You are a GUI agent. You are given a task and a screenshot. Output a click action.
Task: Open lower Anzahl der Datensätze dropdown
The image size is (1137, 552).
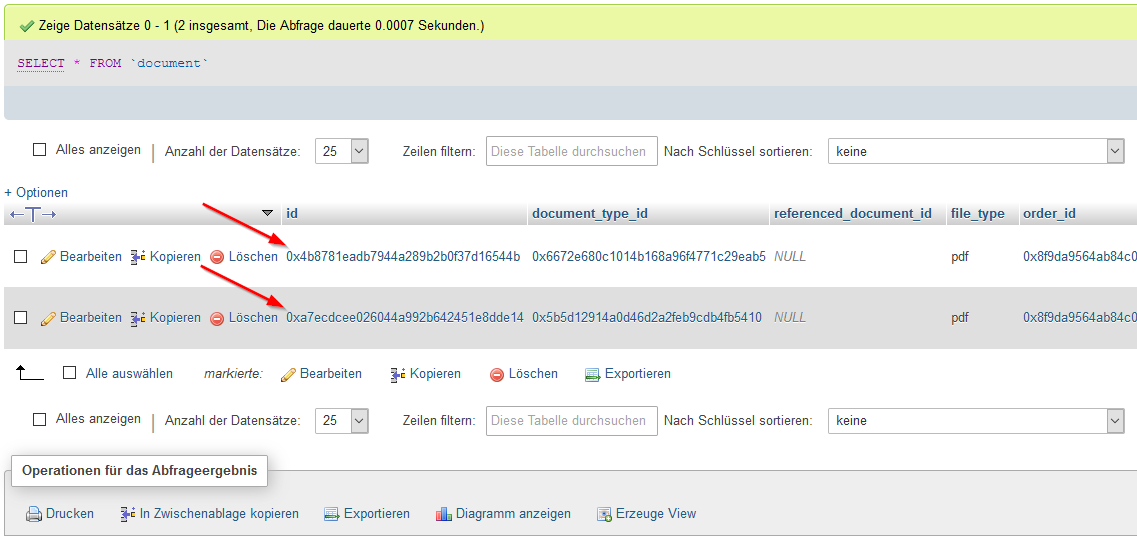tap(342, 421)
